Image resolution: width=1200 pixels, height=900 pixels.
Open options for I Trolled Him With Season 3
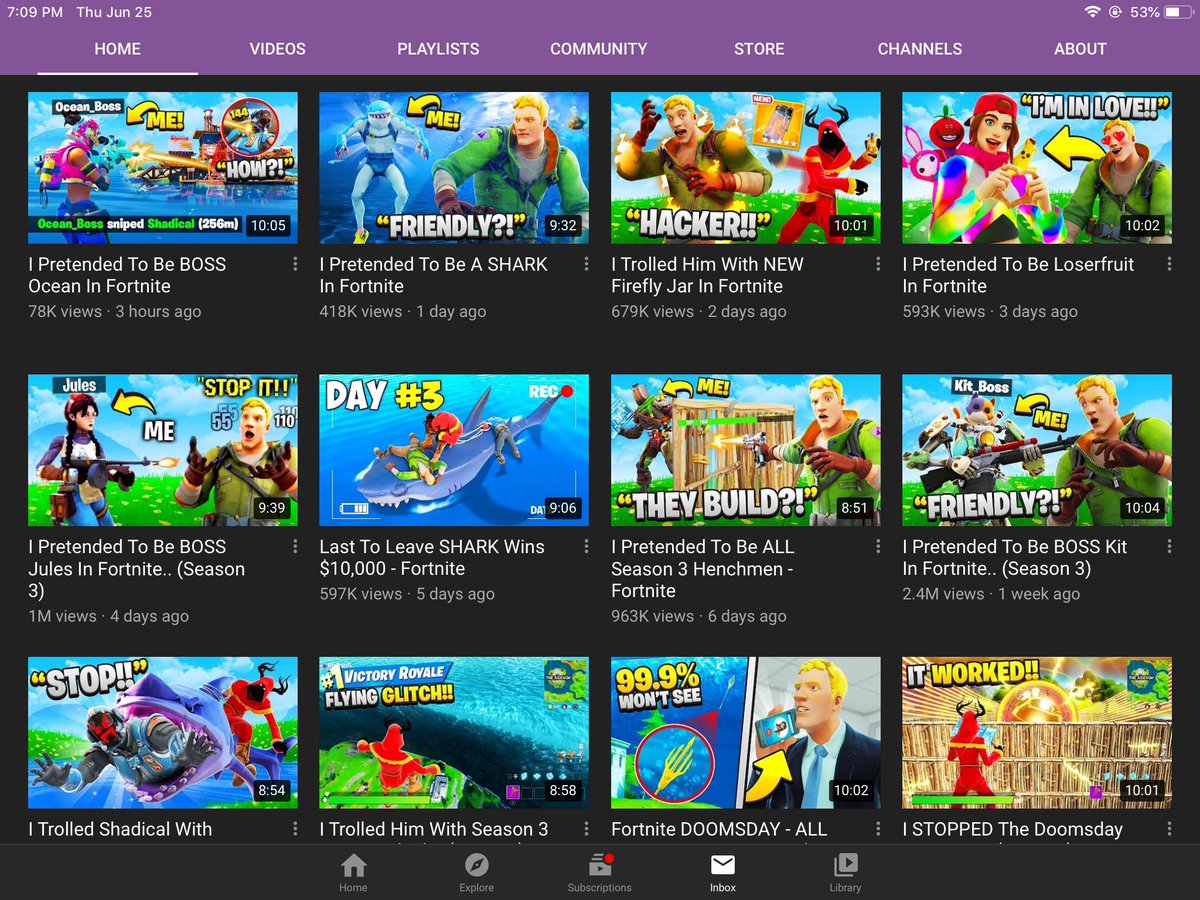(586, 829)
